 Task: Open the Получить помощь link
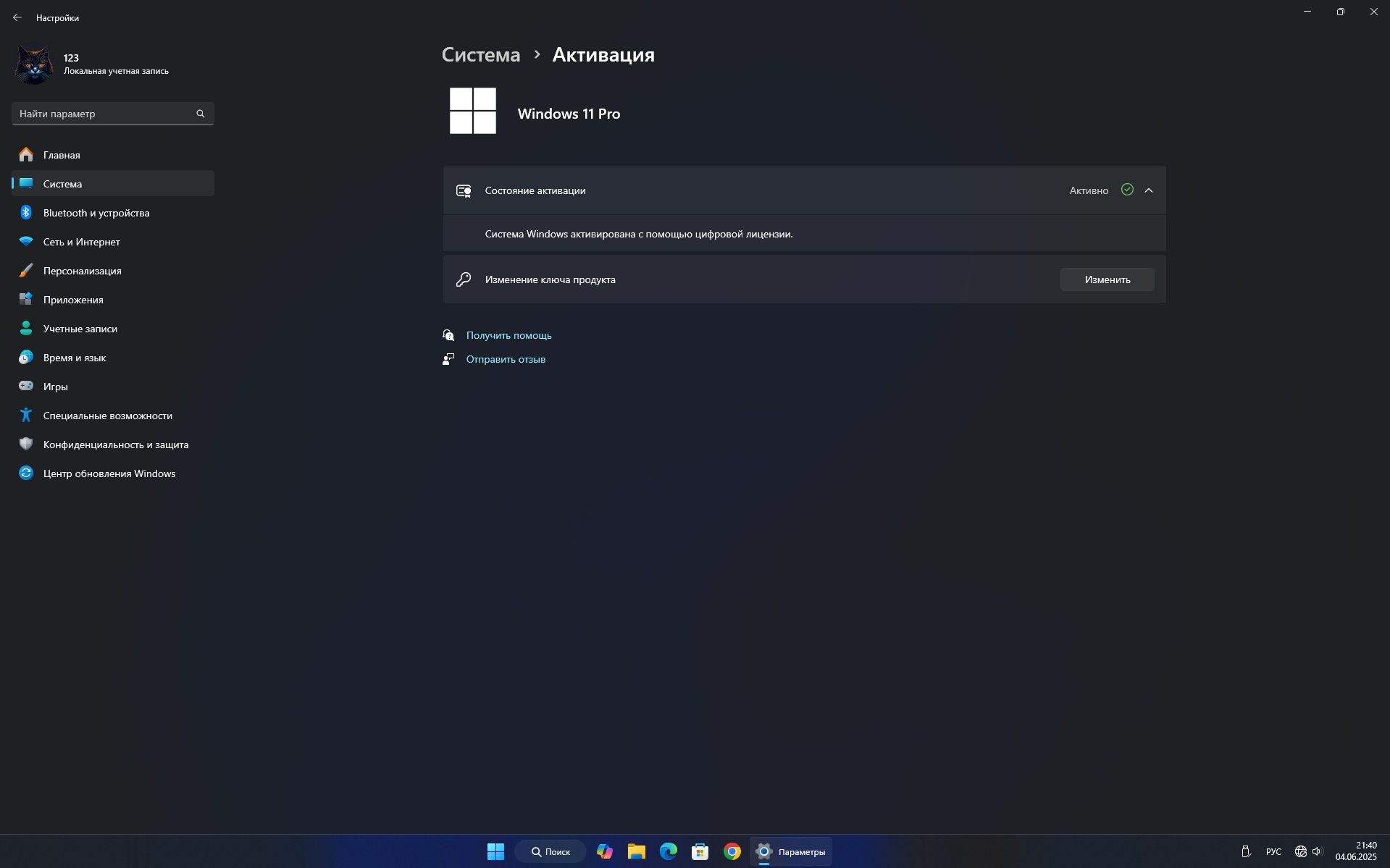click(x=509, y=335)
